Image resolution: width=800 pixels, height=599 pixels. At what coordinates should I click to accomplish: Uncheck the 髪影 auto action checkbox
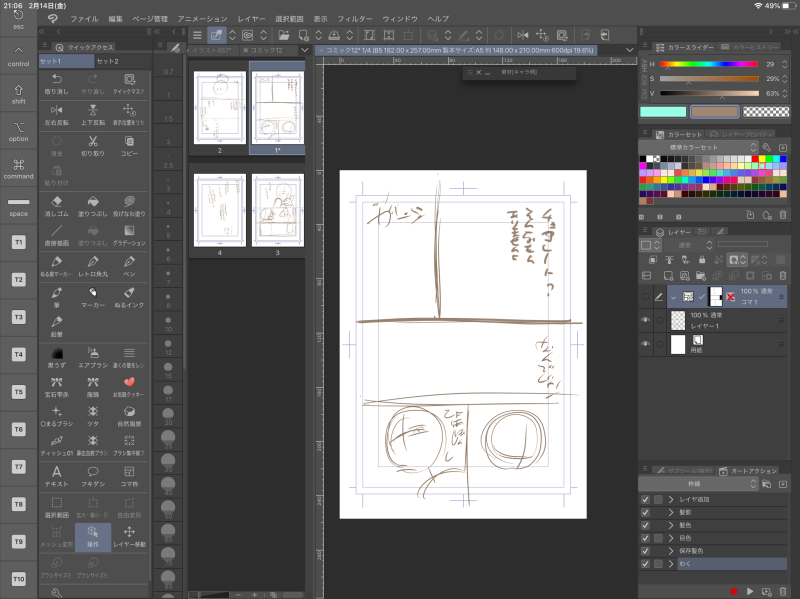645,512
